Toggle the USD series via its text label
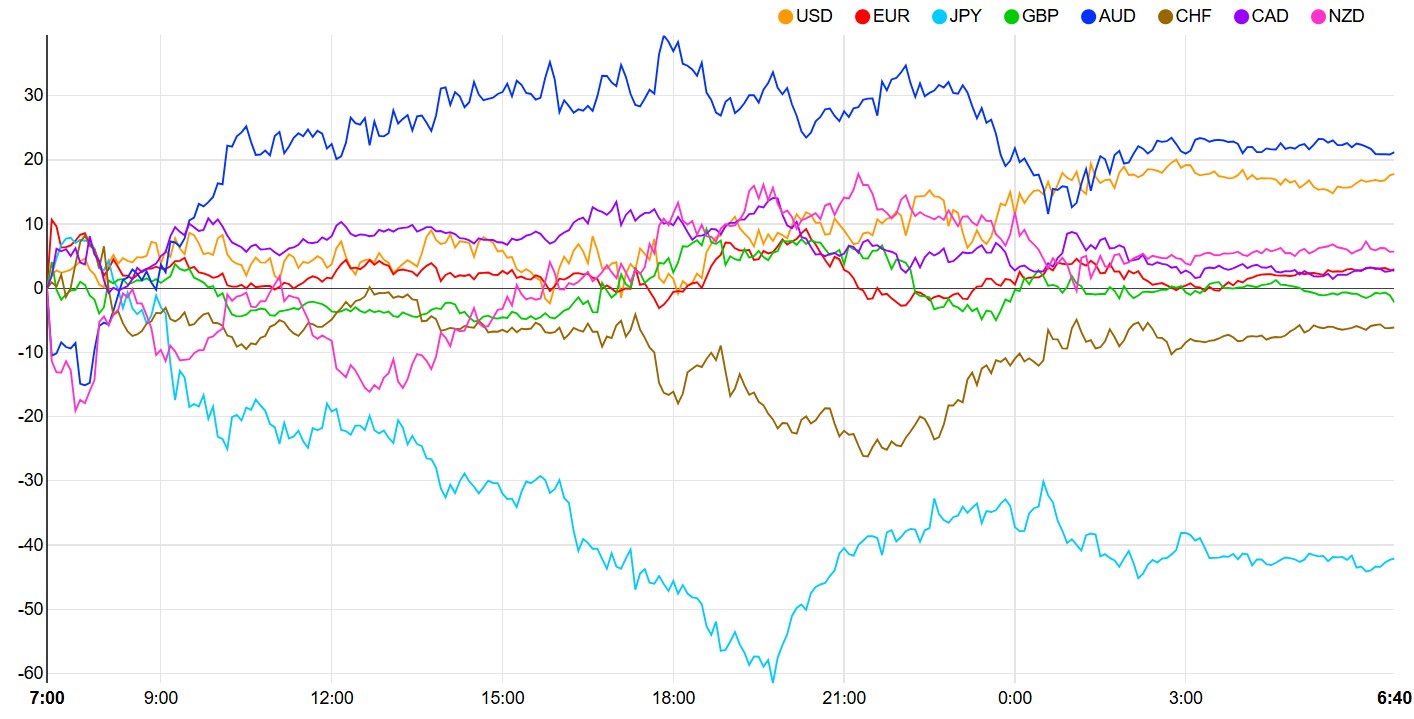This screenshot has height=719, width=1414. point(813,16)
